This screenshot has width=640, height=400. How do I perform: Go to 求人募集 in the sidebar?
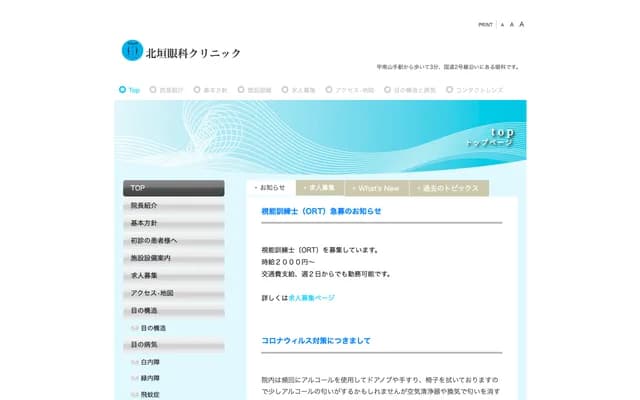(x=174, y=276)
